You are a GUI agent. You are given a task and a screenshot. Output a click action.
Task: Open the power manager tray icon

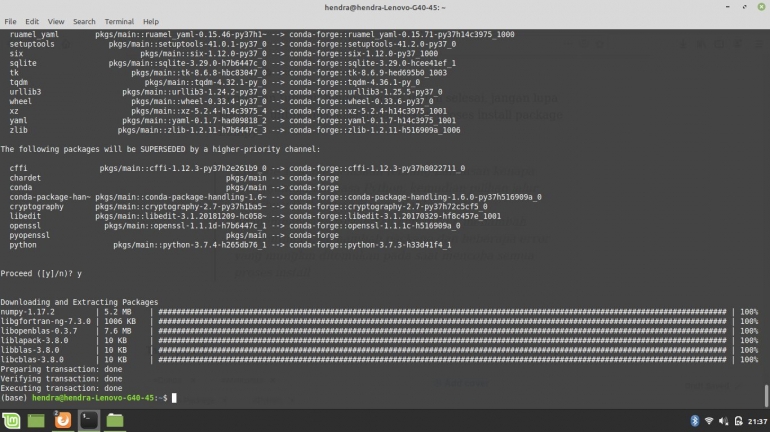738,421
